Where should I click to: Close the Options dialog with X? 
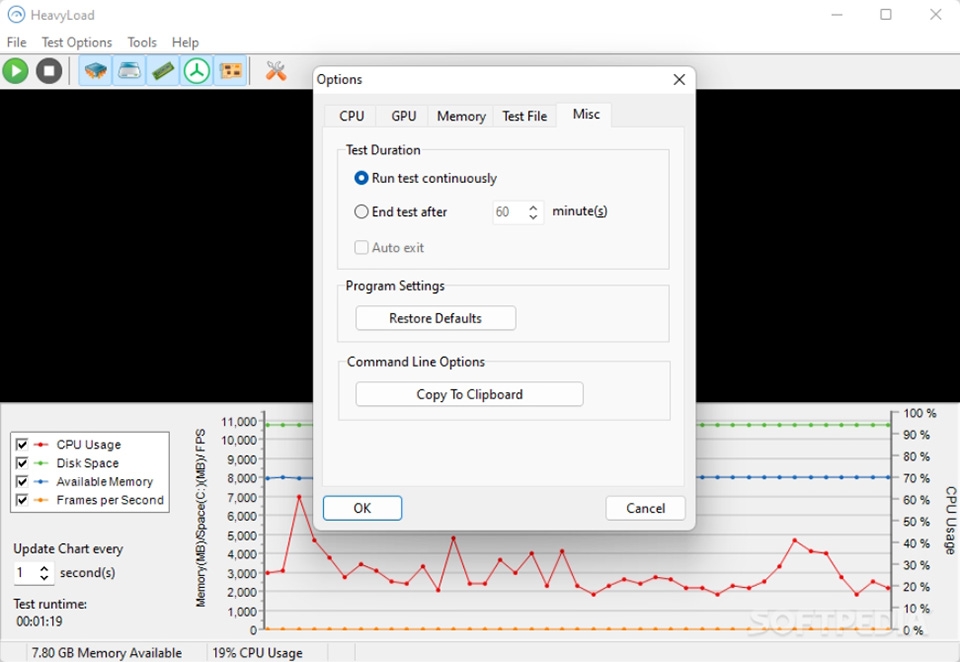[679, 80]
